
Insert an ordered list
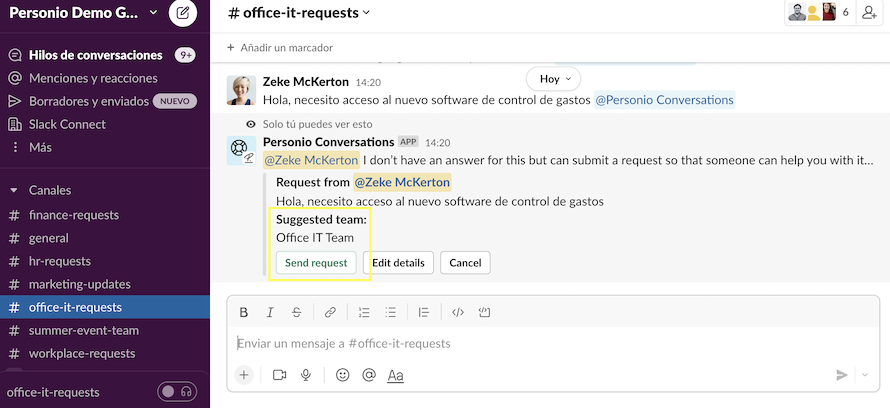[364, 312]
